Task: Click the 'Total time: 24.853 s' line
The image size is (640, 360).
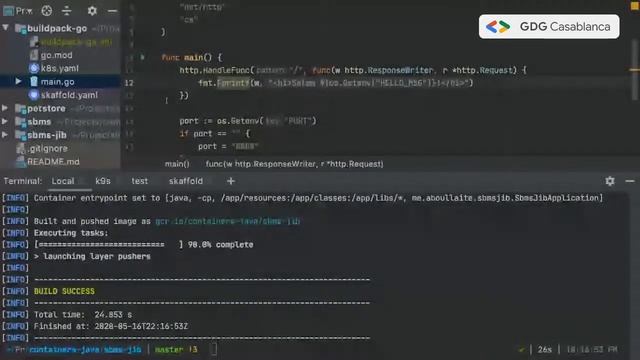Action: (83, 315)
